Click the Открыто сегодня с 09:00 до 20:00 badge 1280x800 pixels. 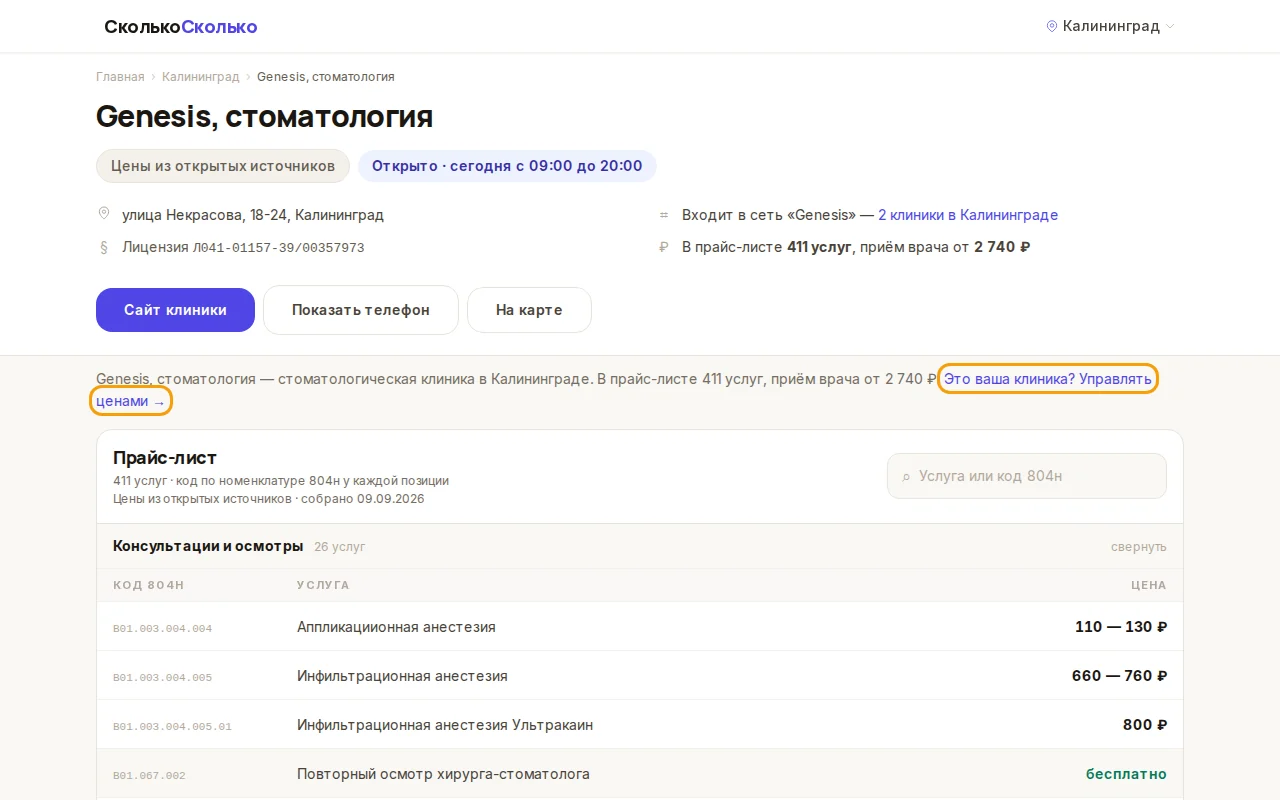coord(507,166)
